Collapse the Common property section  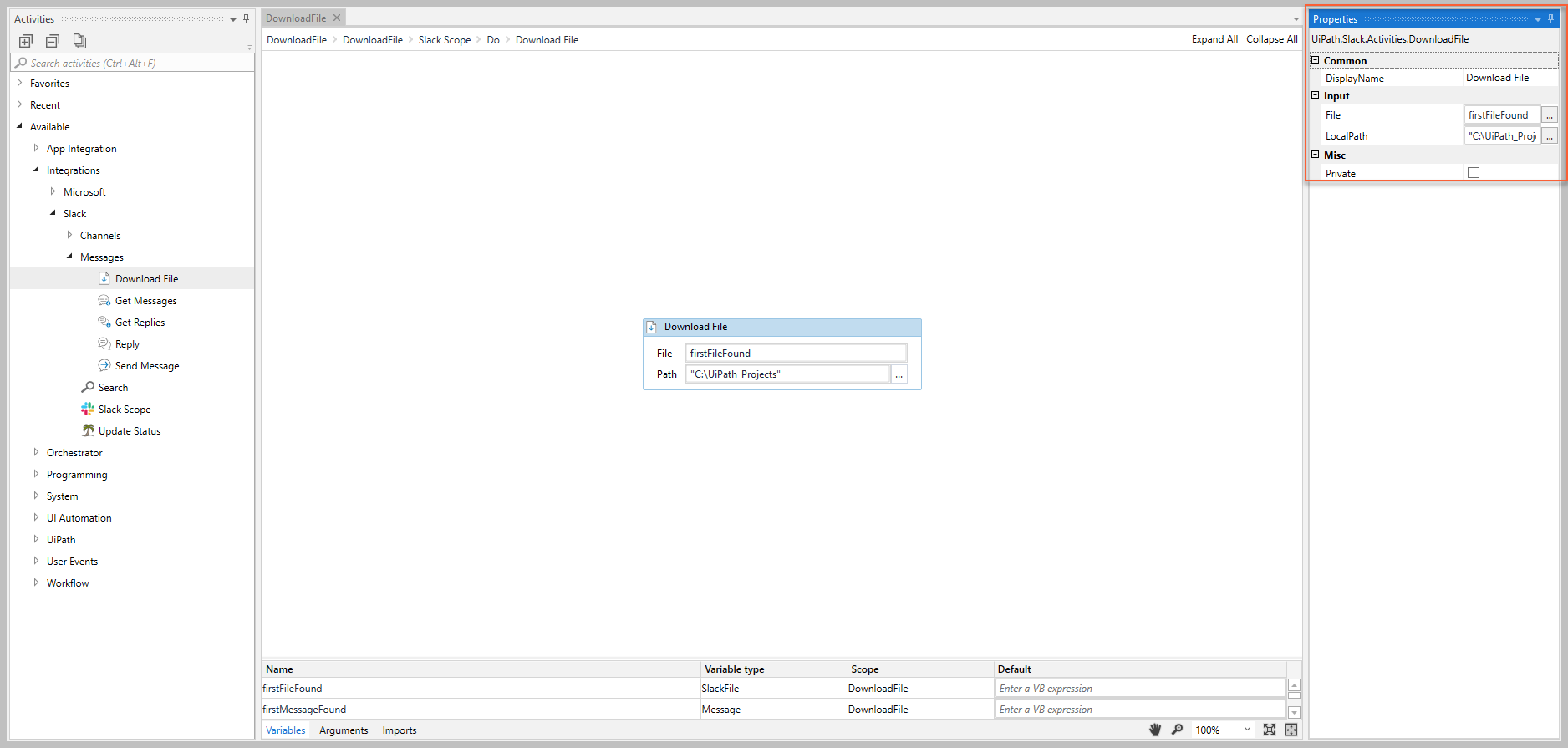[1316, 60]
